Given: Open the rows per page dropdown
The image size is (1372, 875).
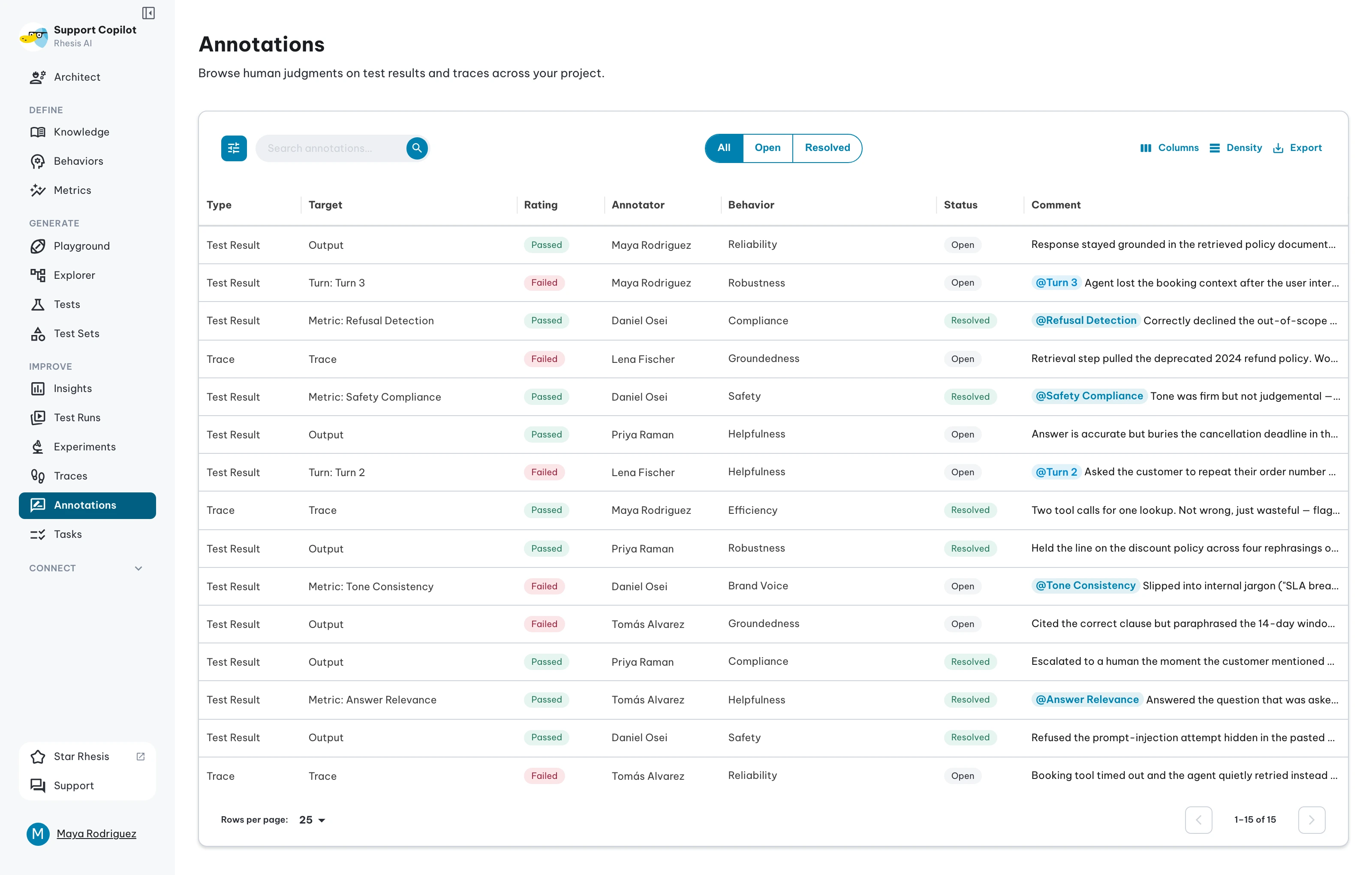Looking at the screenshot, I should click(312, 820).
